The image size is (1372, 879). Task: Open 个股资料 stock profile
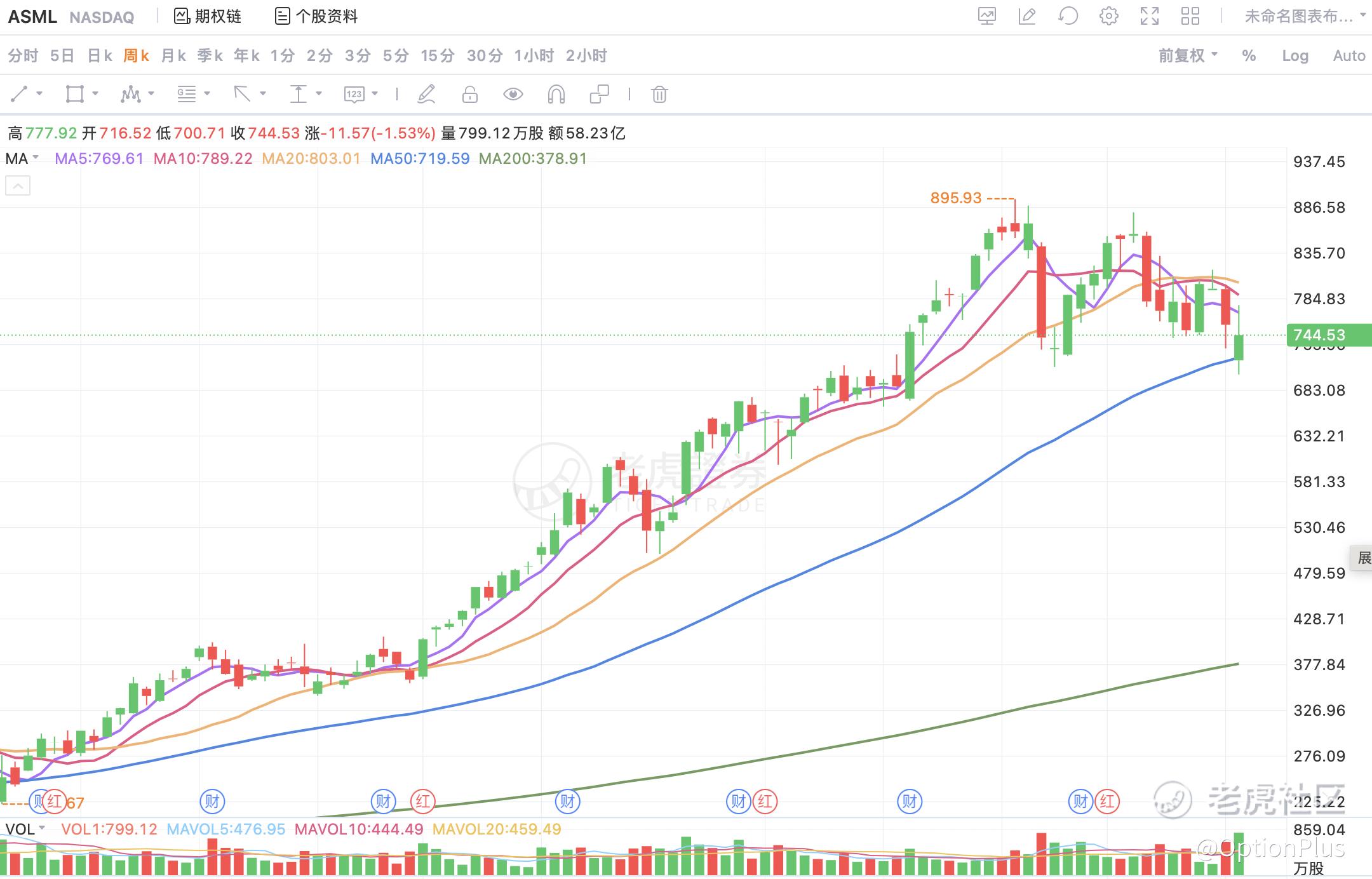pyautogui.click(x=316, y=17)
